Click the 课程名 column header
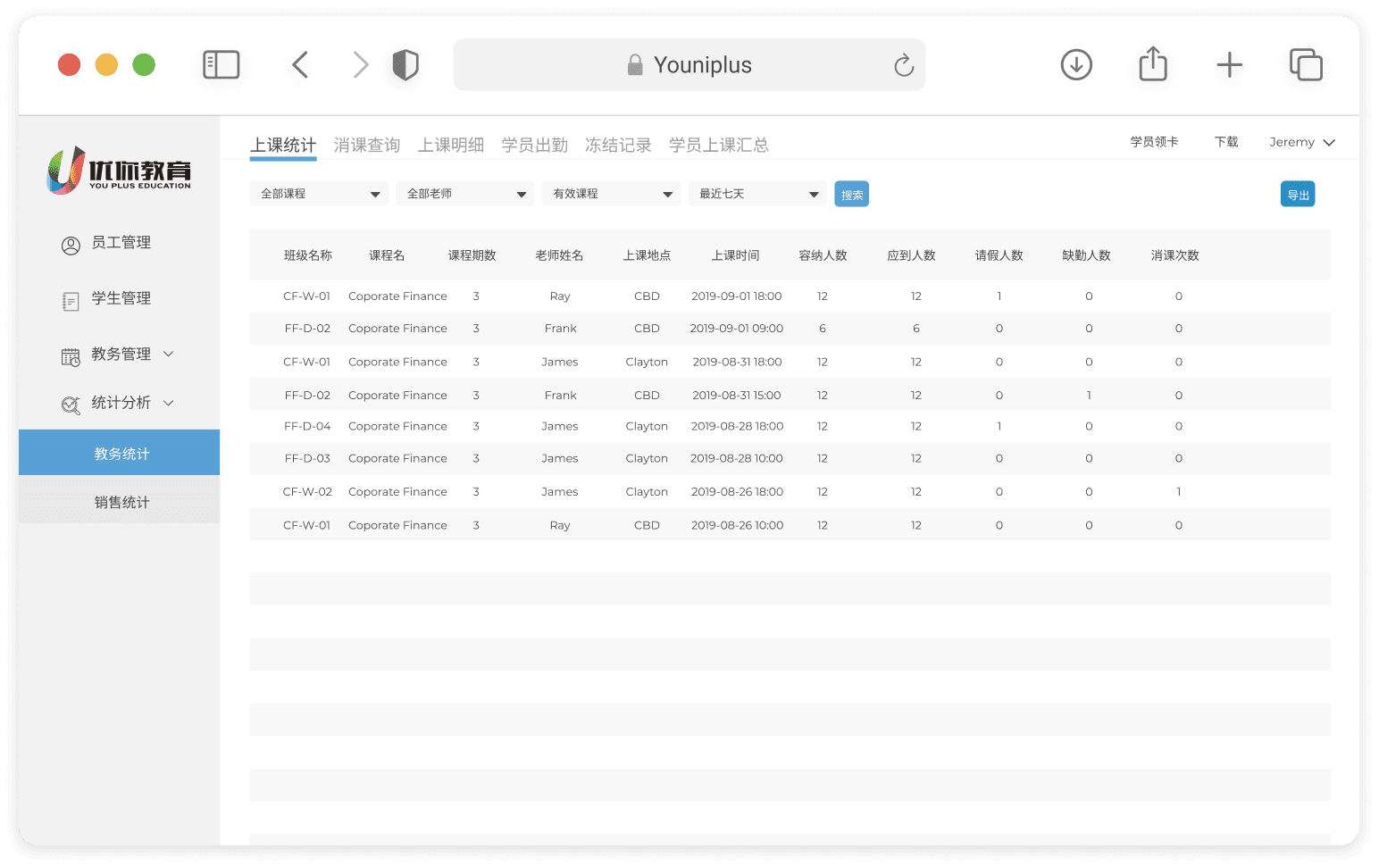The height and width of the screenshot is (868, 1379). pyautogui.click(x=387, y=255)
